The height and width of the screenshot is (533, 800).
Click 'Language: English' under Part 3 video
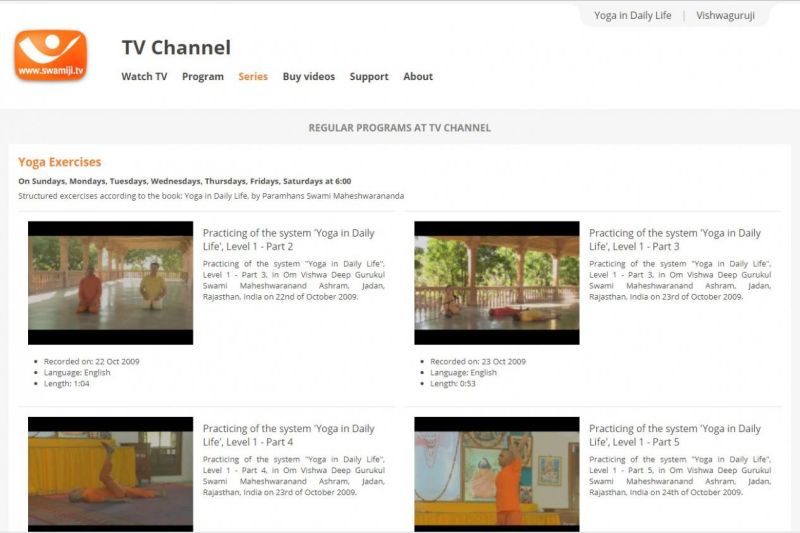(463, 373)
